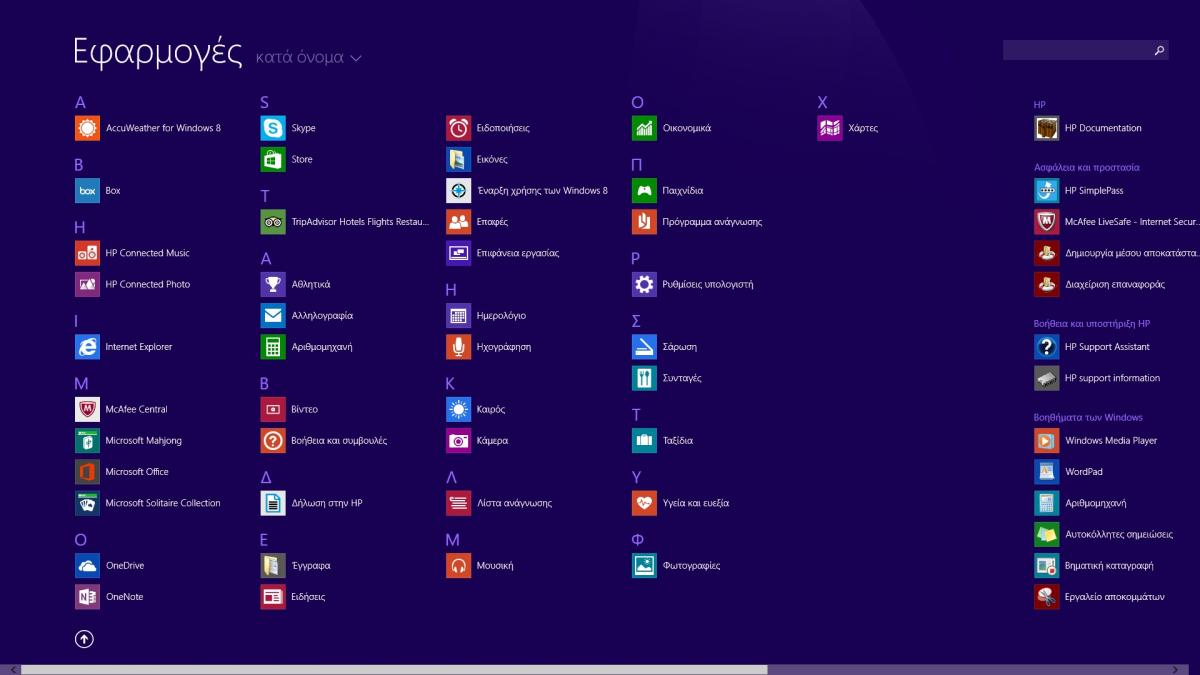Open Αθλητικά trophy icon

coord(273,284)
